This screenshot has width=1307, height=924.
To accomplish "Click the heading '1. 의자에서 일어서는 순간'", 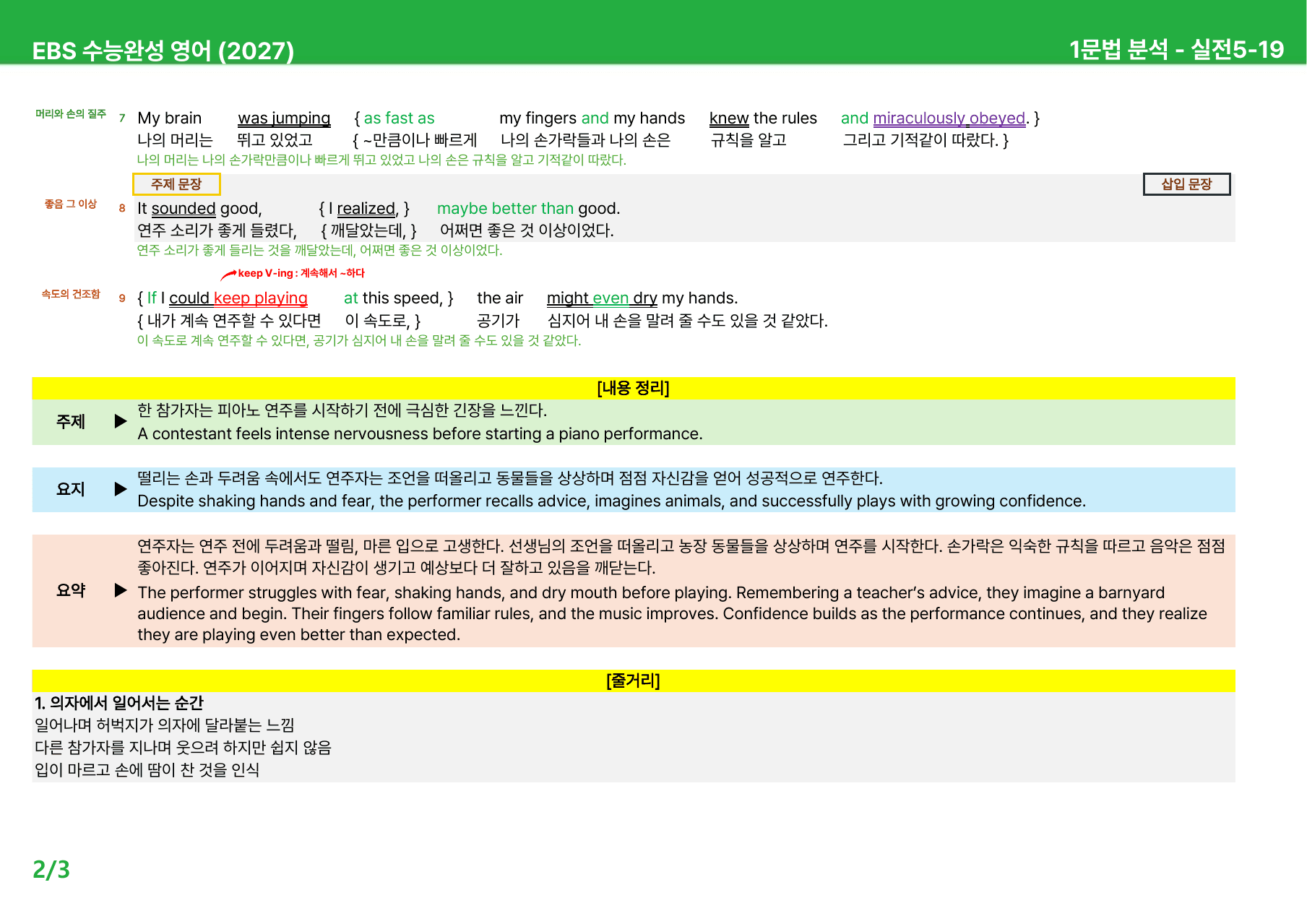I will (x=119, y=703).
